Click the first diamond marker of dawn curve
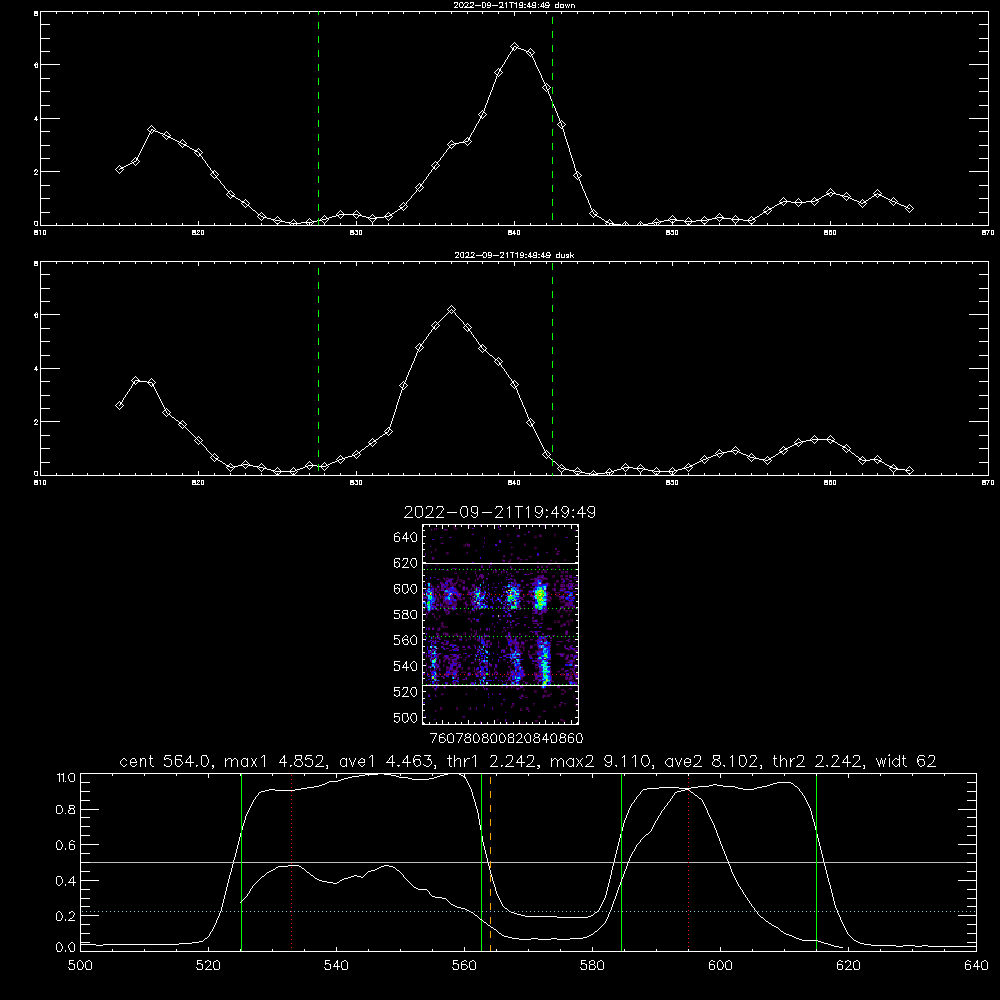Image resolution: width=1000 pixels, height=1000 pixels. point(119,170)
